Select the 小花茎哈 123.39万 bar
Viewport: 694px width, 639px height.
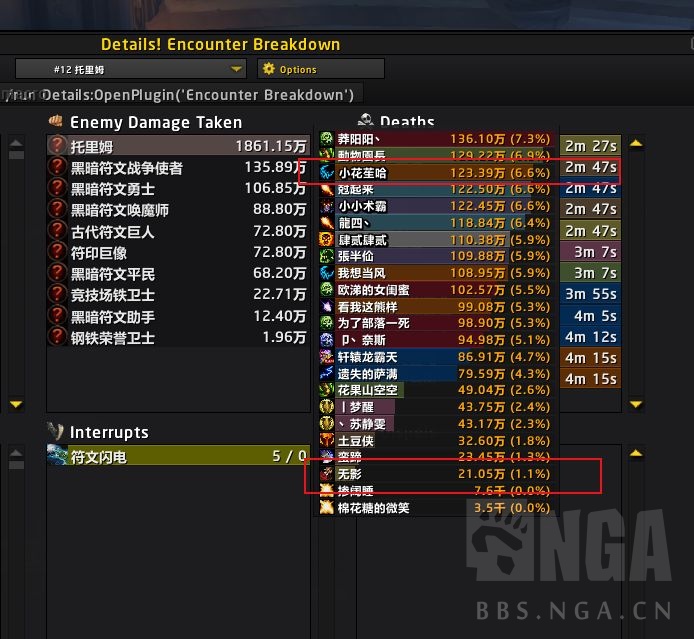(438, 173)
